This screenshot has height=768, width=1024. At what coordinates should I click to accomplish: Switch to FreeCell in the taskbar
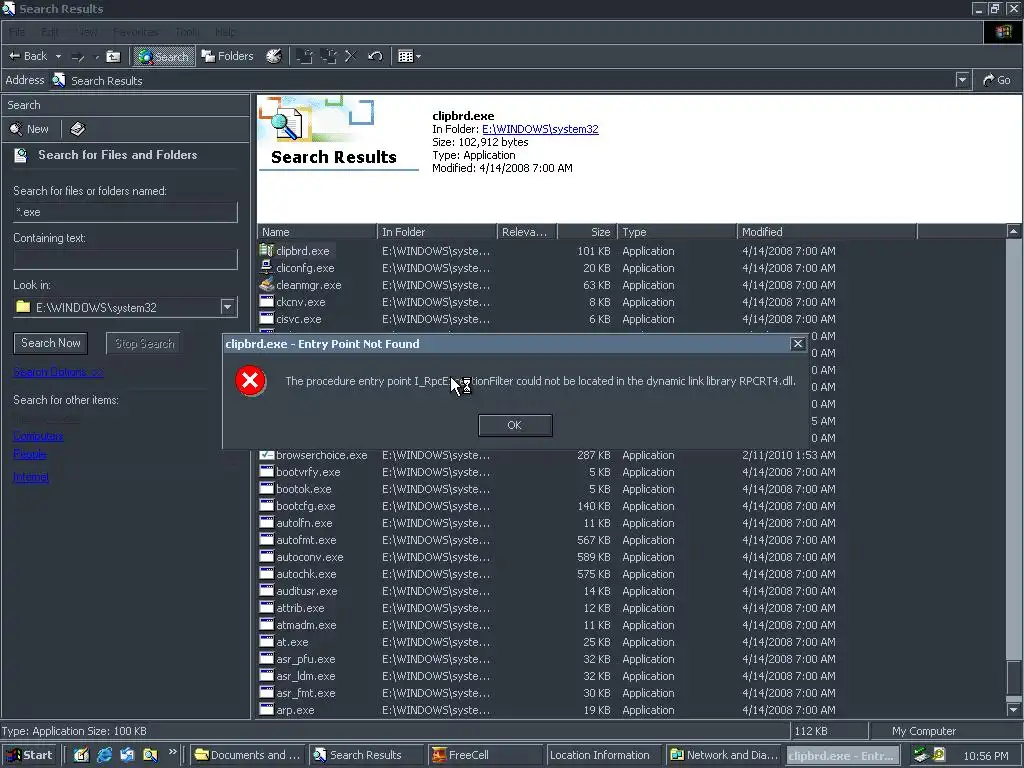tap(486, 755)
